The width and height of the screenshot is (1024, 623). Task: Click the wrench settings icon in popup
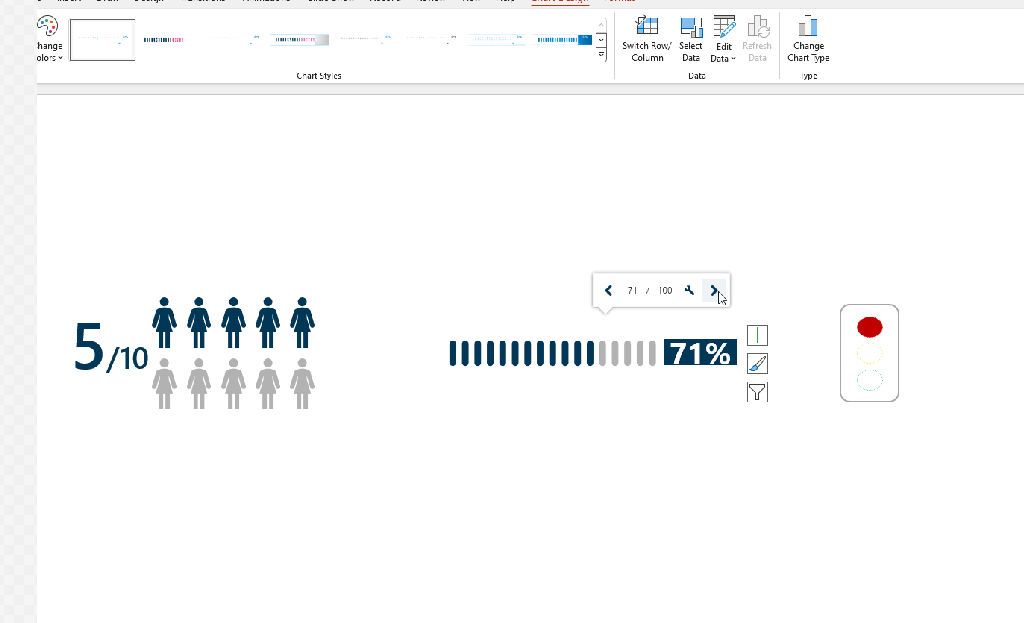[x=689, y=291]
